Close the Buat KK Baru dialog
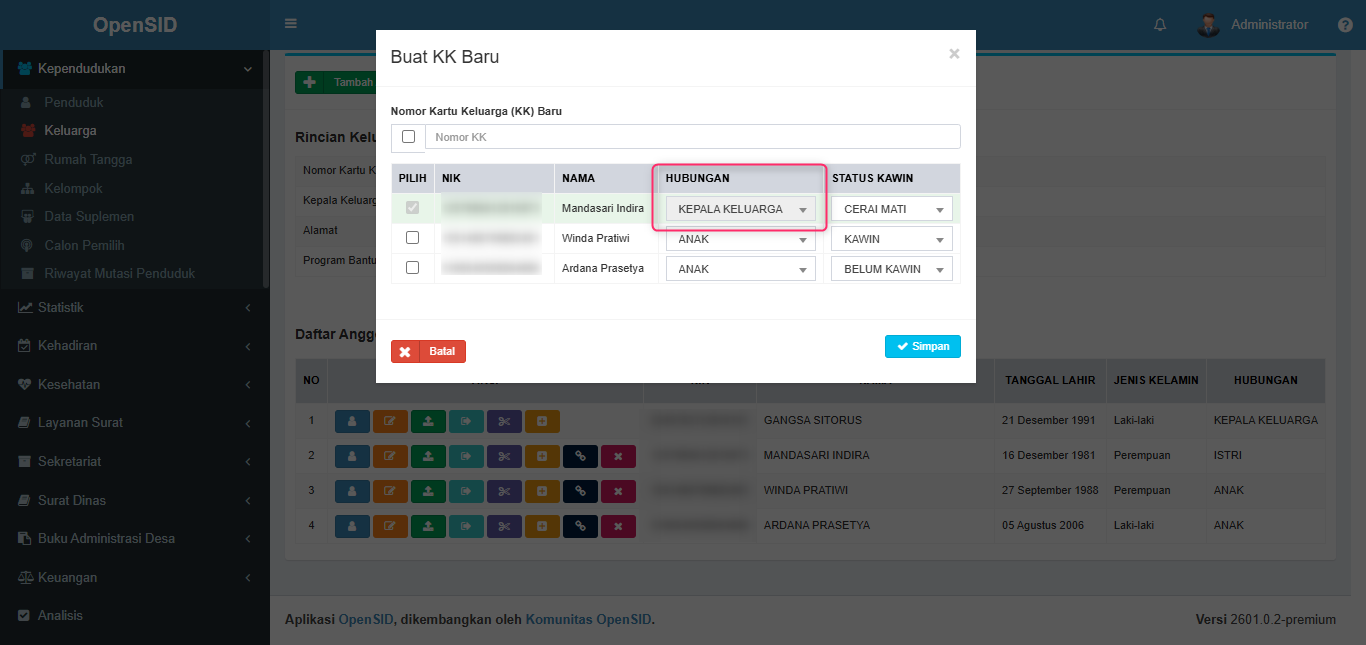The image size is (1366, 645). [x=954, y=54]
